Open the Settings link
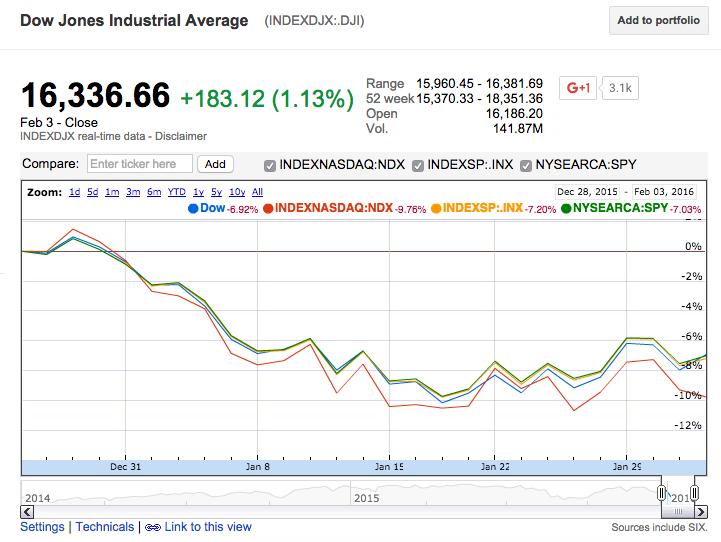Screen dimensions: 721x542 coord(42,527)
